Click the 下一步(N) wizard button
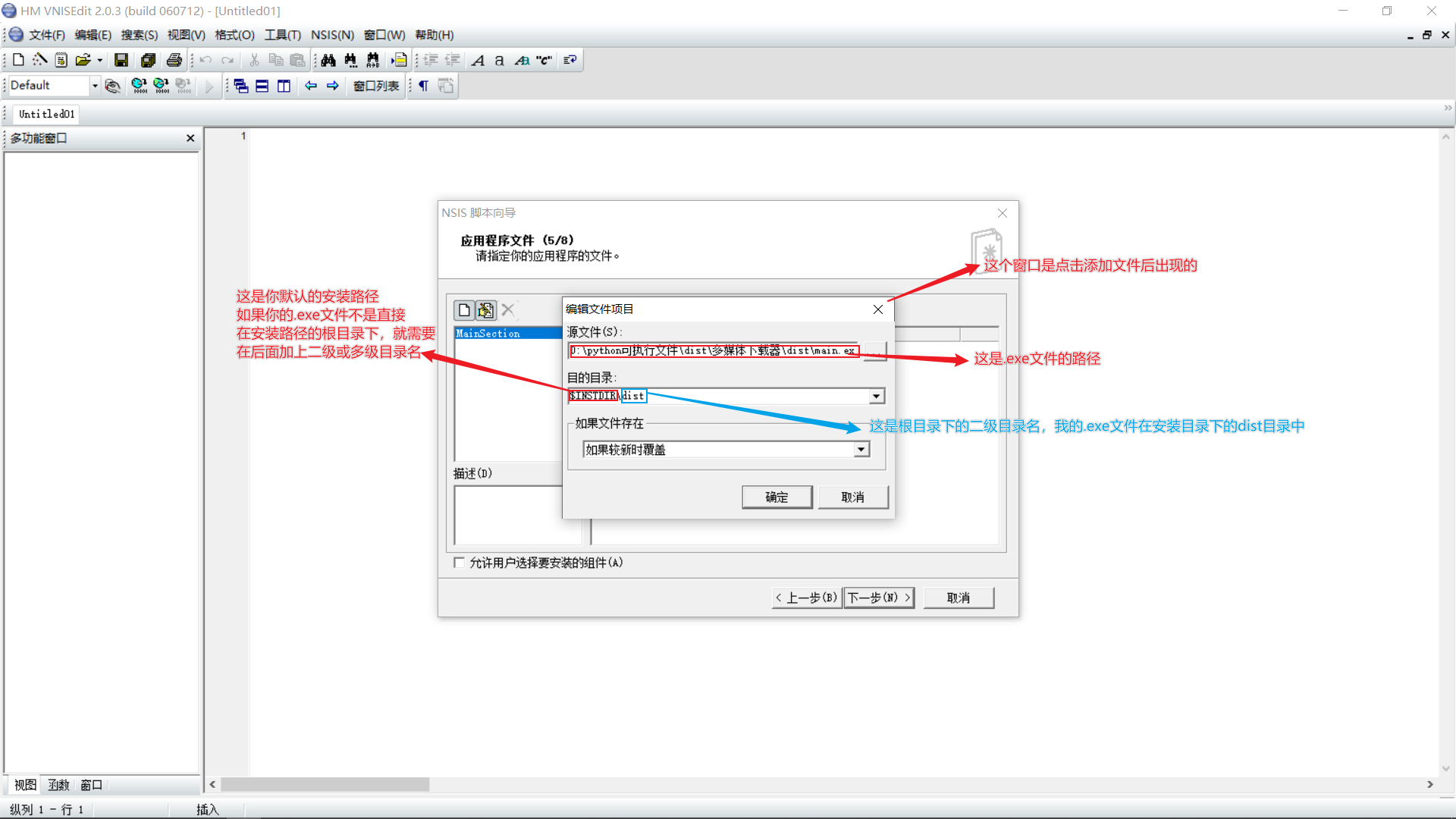 click(879, 598)
